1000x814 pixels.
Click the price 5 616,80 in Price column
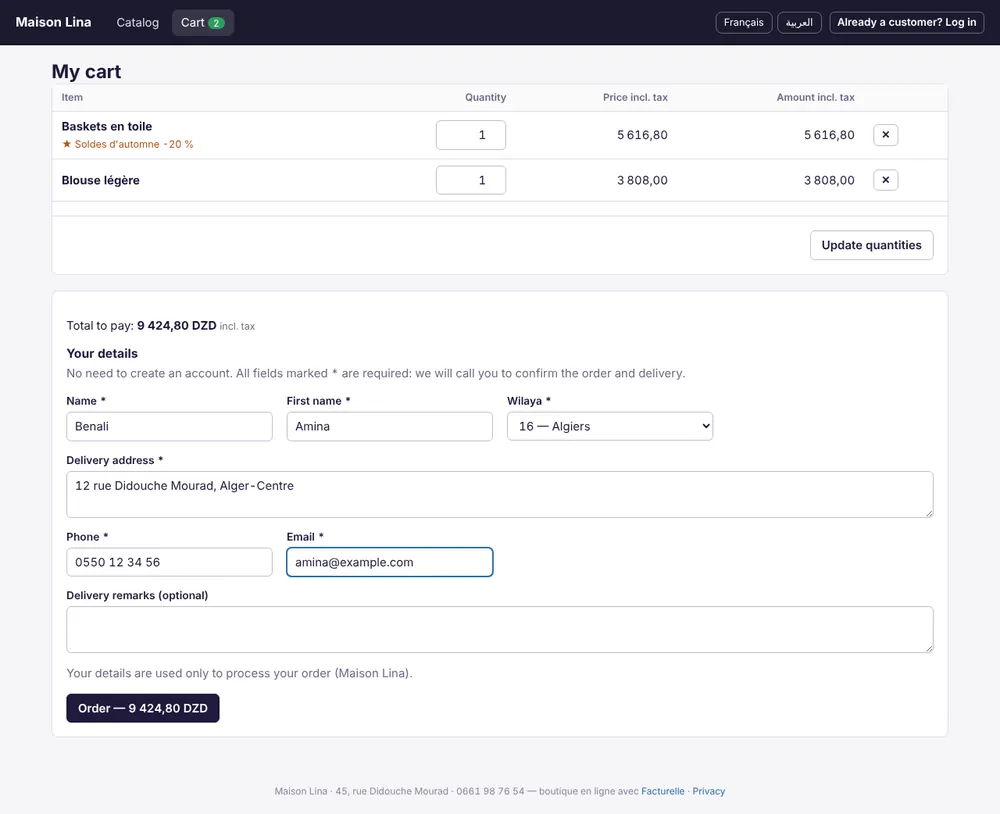[x=642, y=135]
